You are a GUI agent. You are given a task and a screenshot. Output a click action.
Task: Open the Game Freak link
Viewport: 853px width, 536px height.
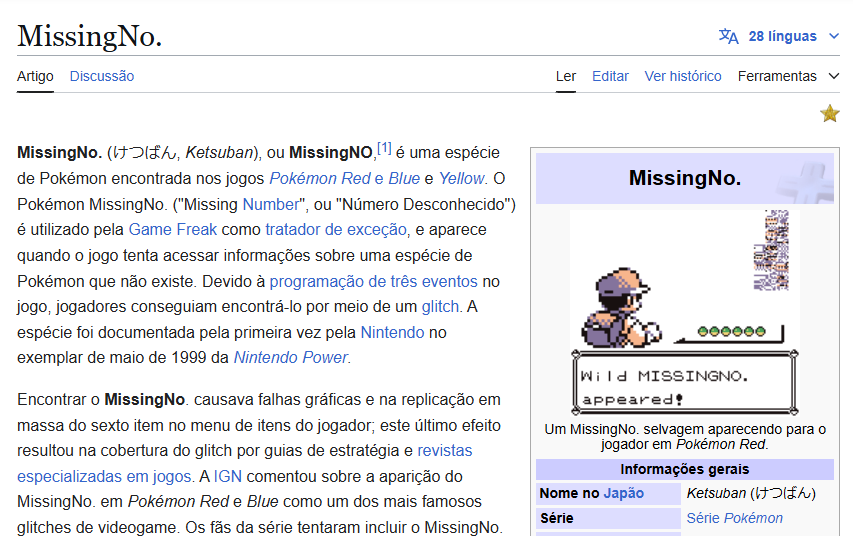click(x=172, y=230)
